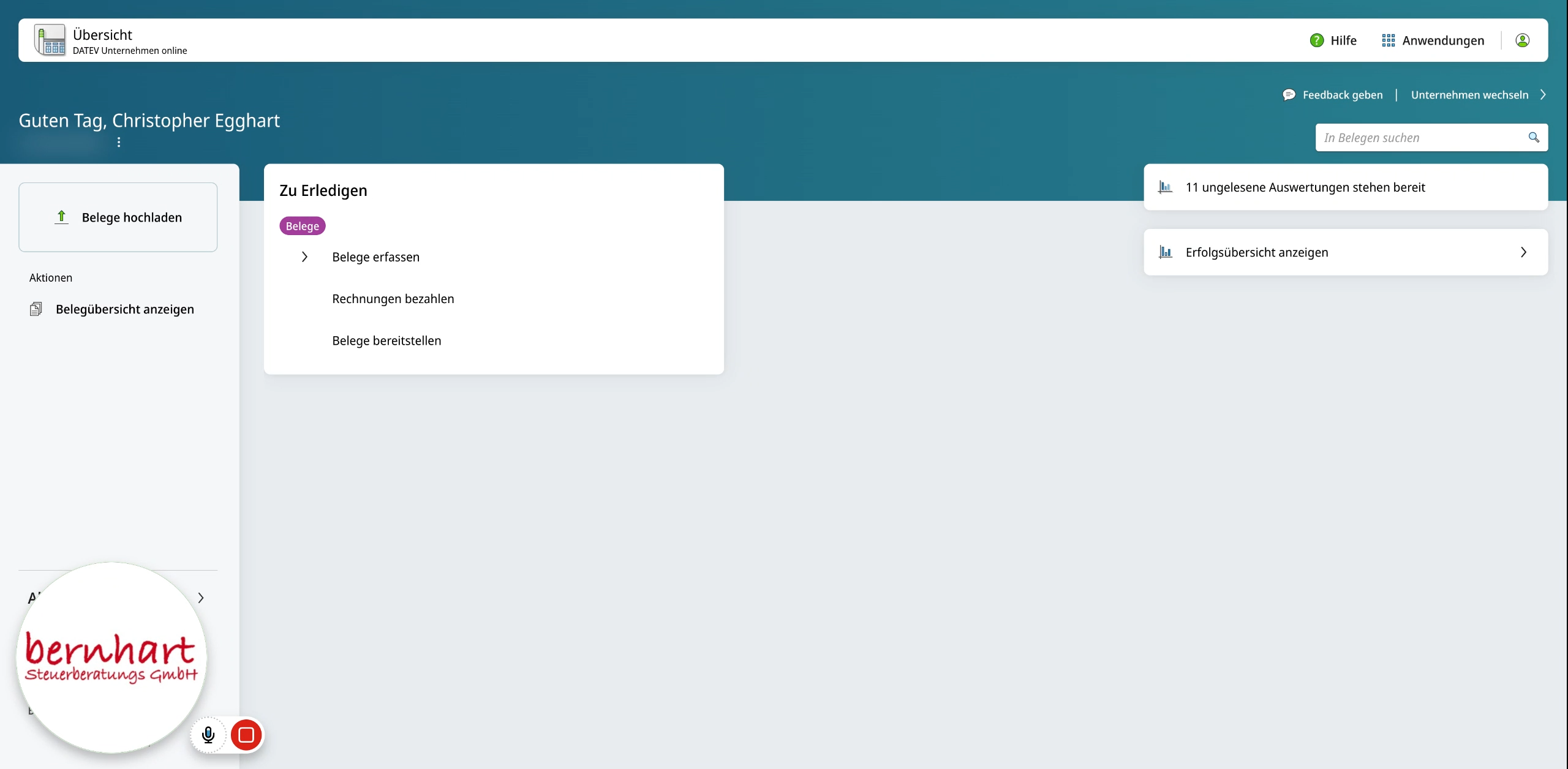Screen dimensions: 1568x769
Task: Stop recording with the red button
Action: click(x=246, y=735)
